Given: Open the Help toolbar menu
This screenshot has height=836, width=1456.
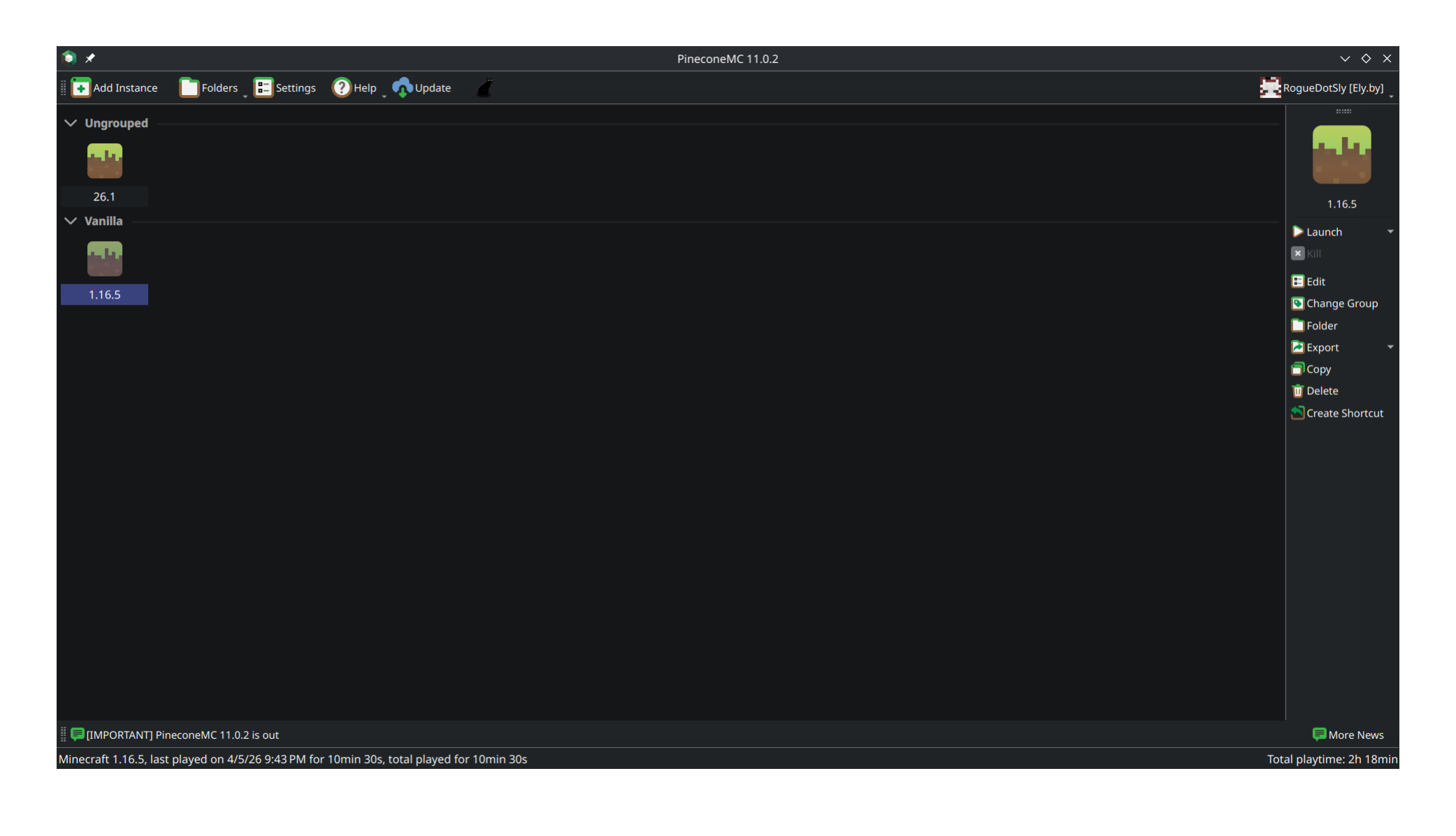Looking at the screenshot, I should coord(355,88).
